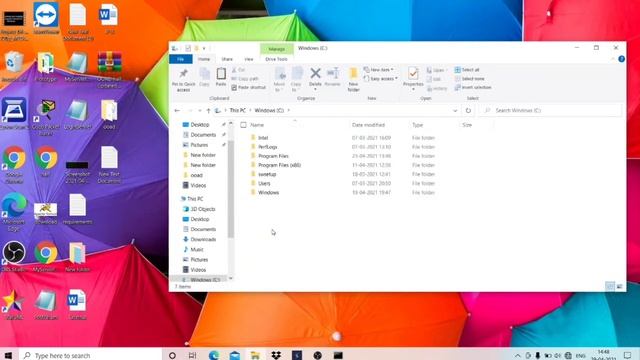
Task: Click the Task View taskbar button
Action: (x=192, y=355)
